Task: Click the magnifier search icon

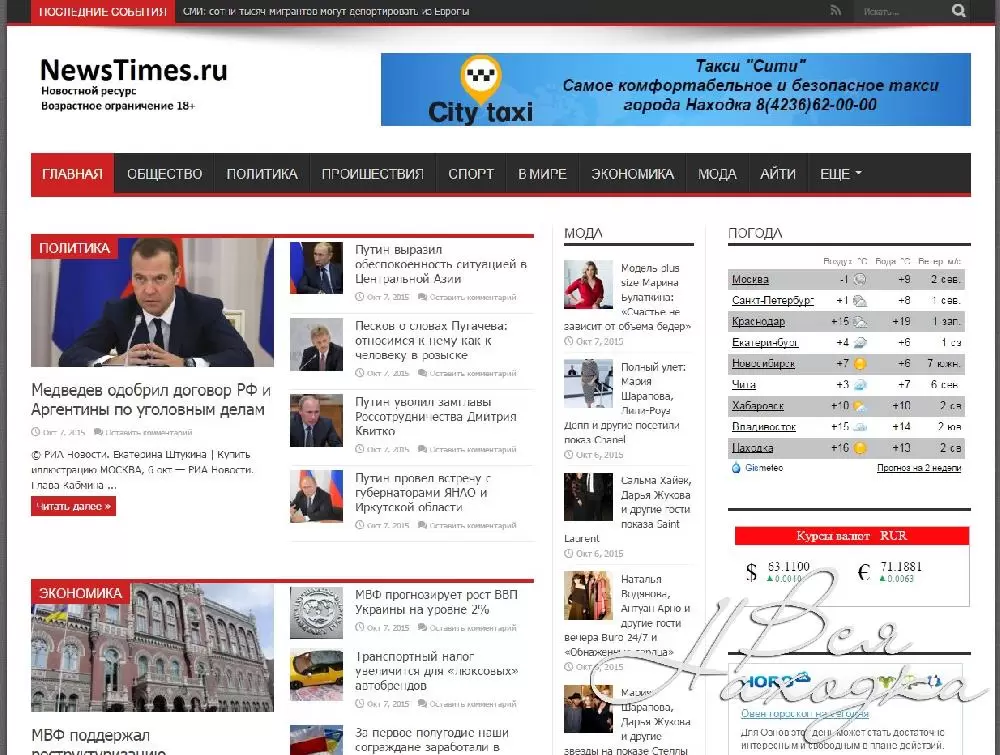Action: [959, 11]
